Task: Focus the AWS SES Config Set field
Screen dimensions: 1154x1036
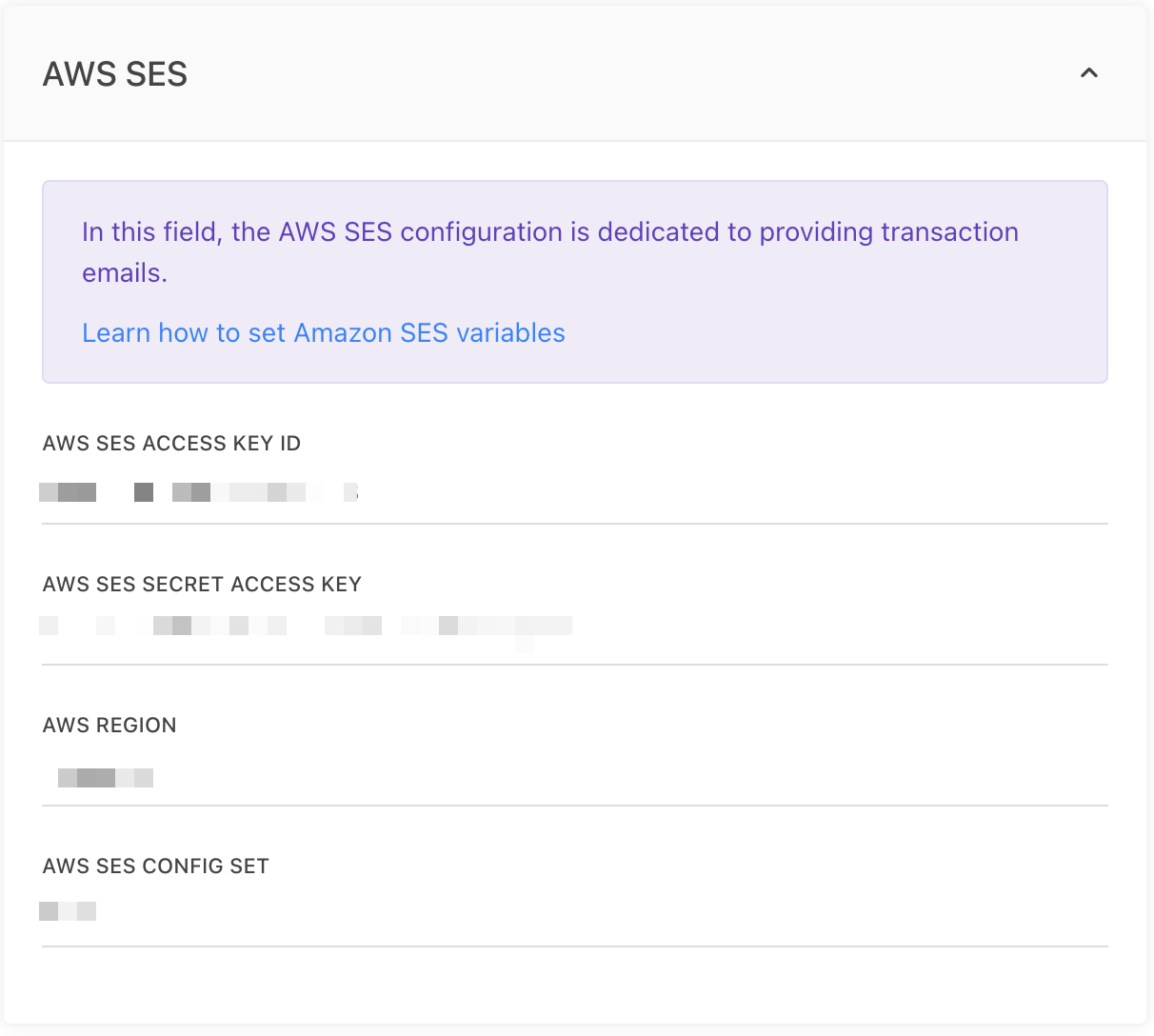Action: point(571,912)
